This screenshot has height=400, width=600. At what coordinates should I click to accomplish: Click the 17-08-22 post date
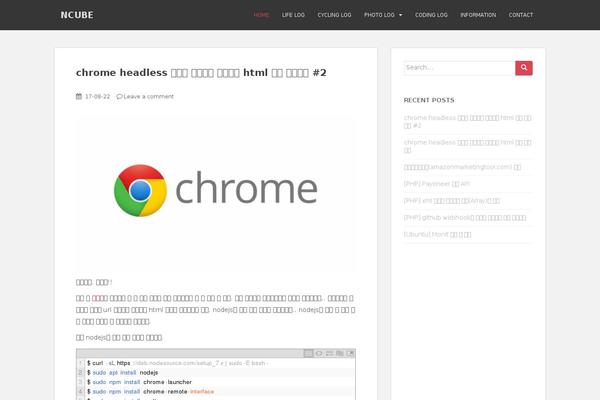tap(97, 96)
